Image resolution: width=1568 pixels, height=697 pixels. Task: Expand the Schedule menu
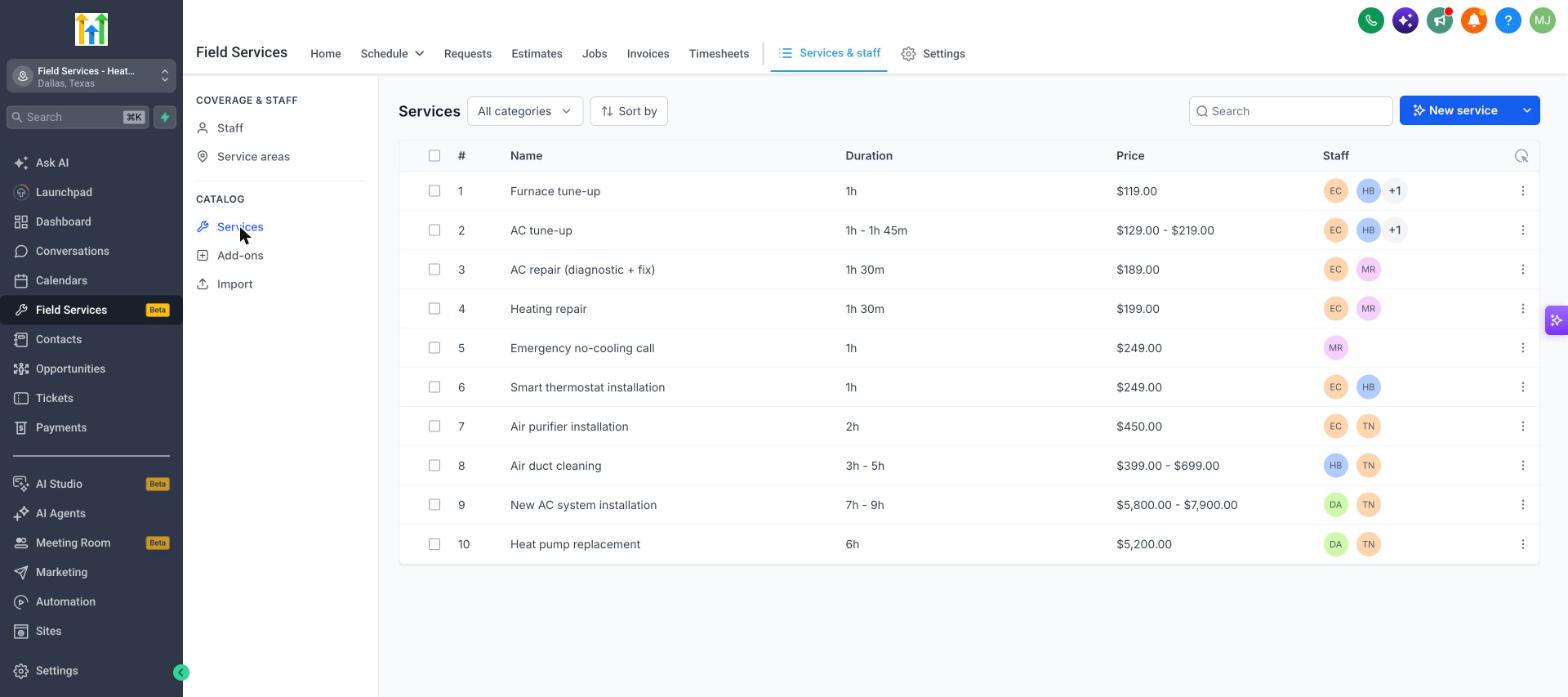click(x=392, y=54)
